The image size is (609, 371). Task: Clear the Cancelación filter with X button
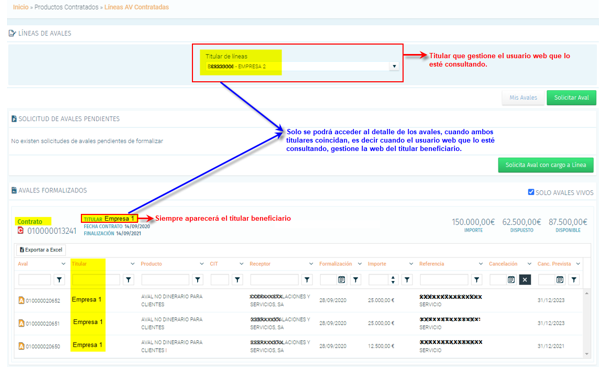pyautogui.click(x=525, y=279)
